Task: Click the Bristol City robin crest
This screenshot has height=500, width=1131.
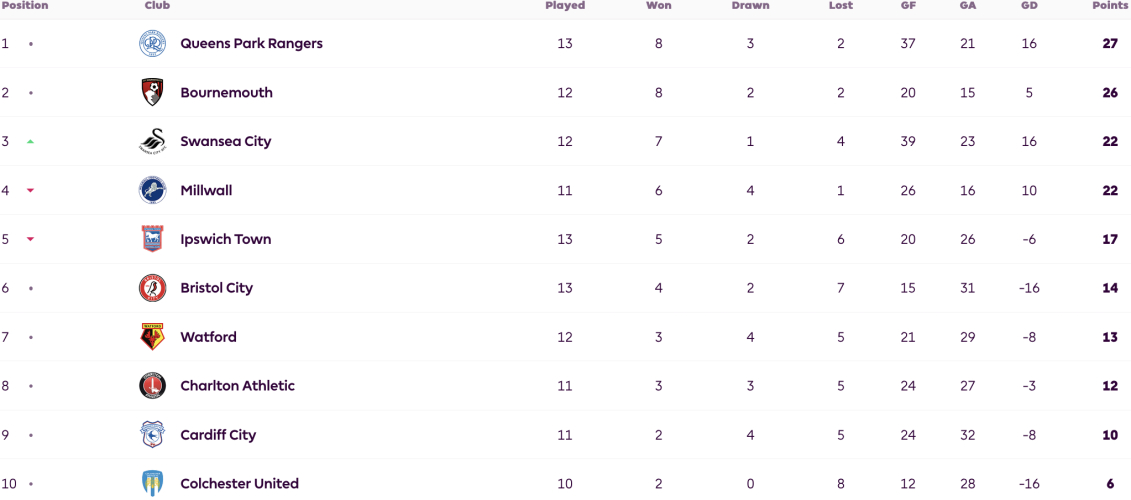Action: tap(152, 288)
